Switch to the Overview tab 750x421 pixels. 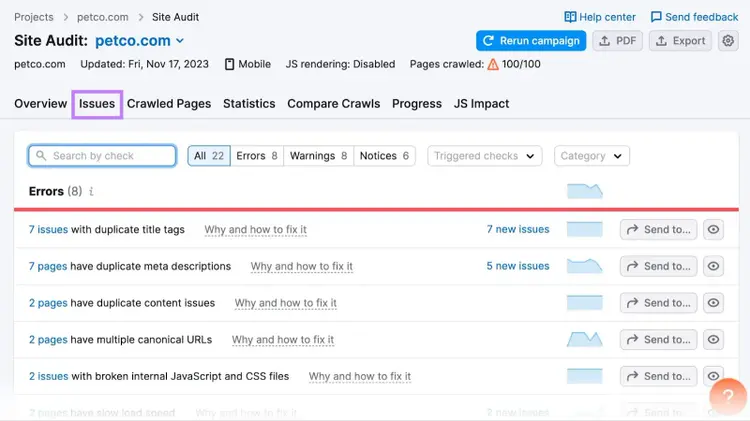[x=41, y=104]
